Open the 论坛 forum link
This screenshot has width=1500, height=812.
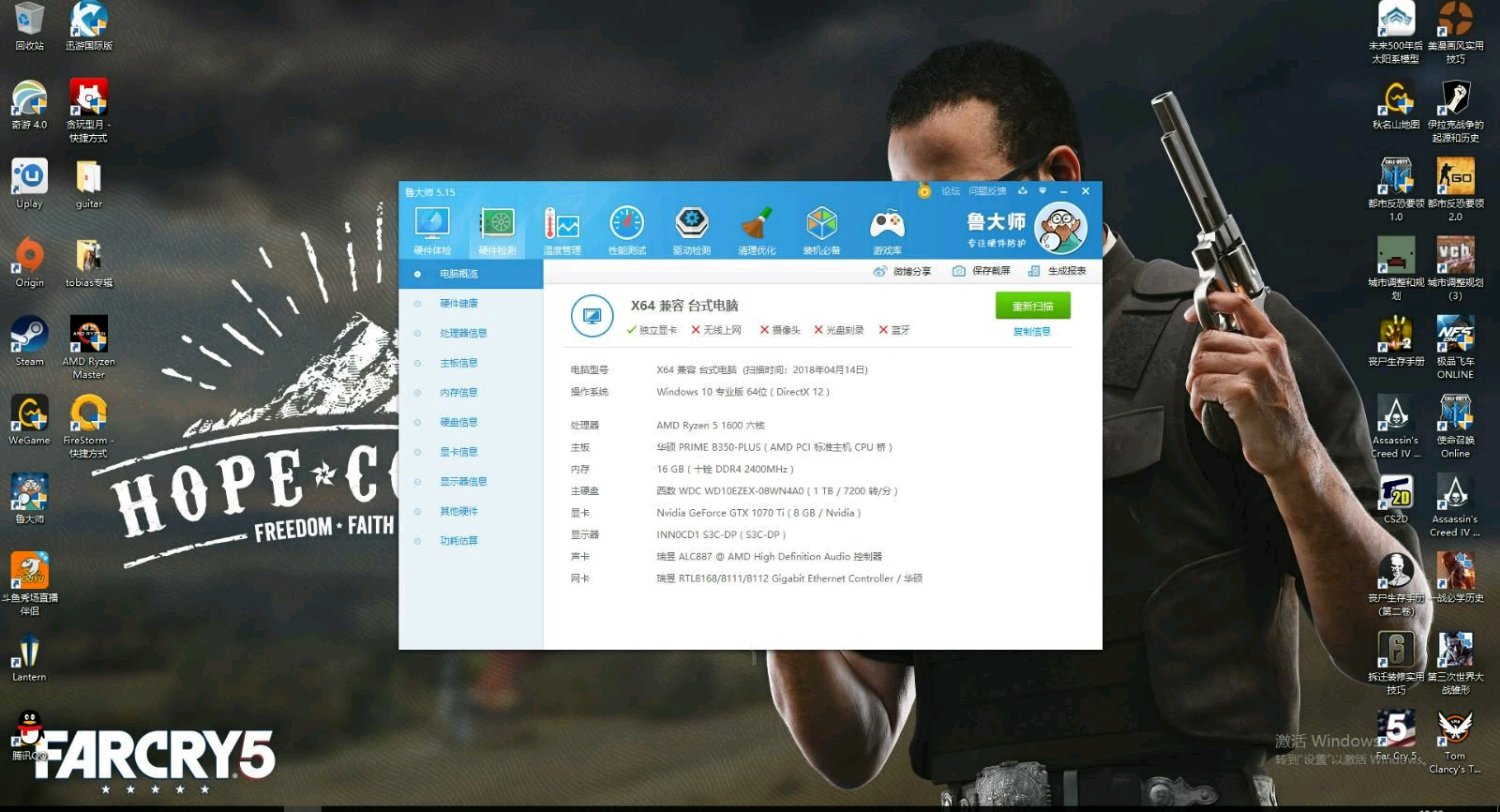tap(950, 190)
